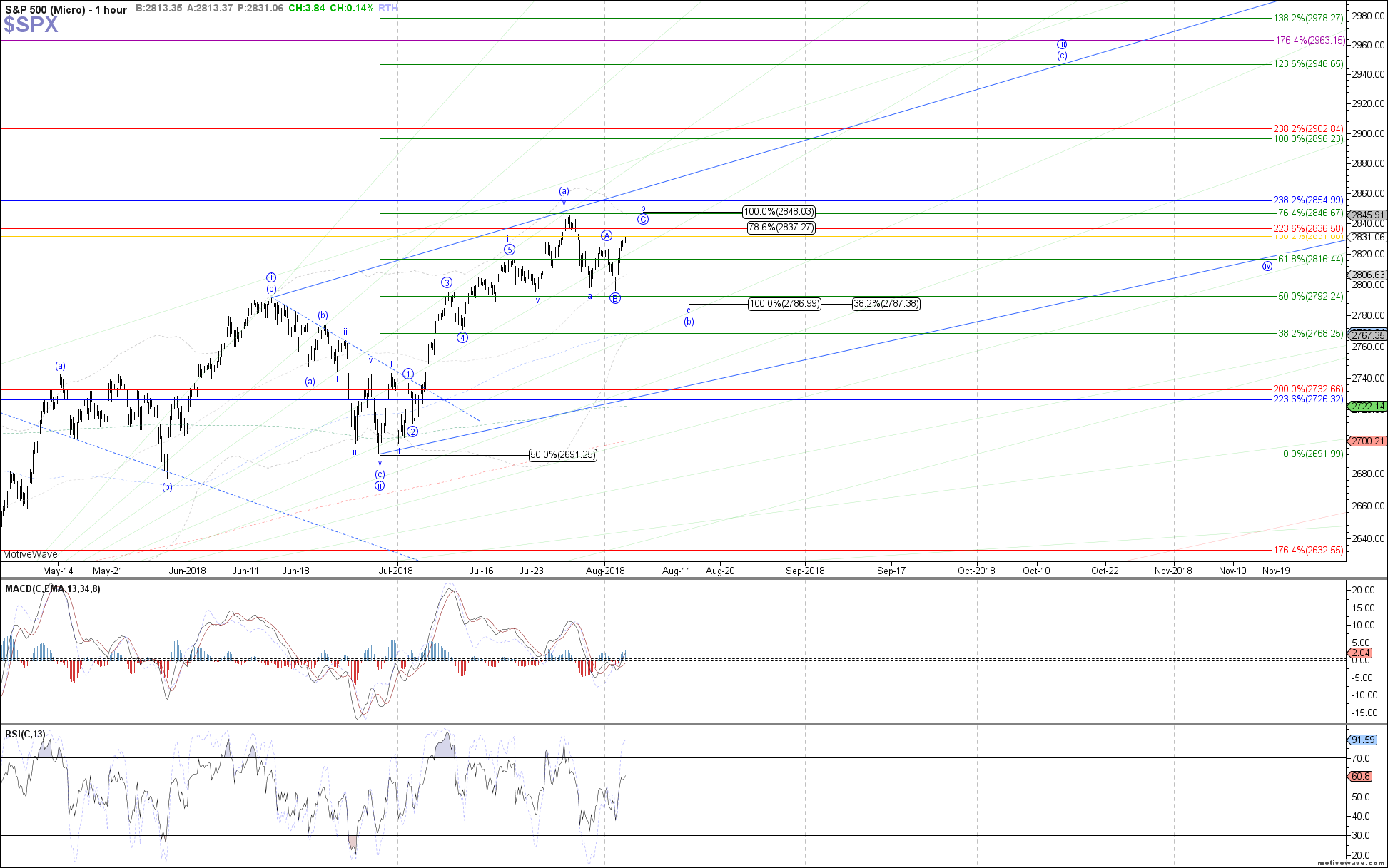Click the RTH session label in header
Viewport: 1388px width, 868px height.
coord(388,8)
